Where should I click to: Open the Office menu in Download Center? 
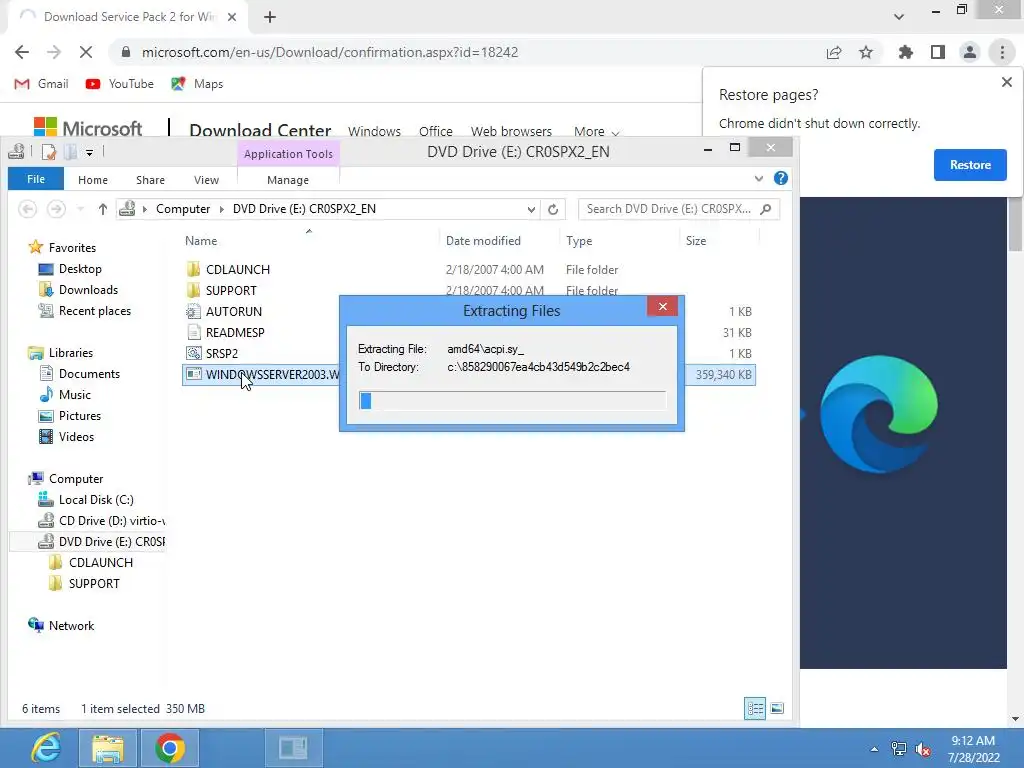pyautogui.click(x=436, y=131)
